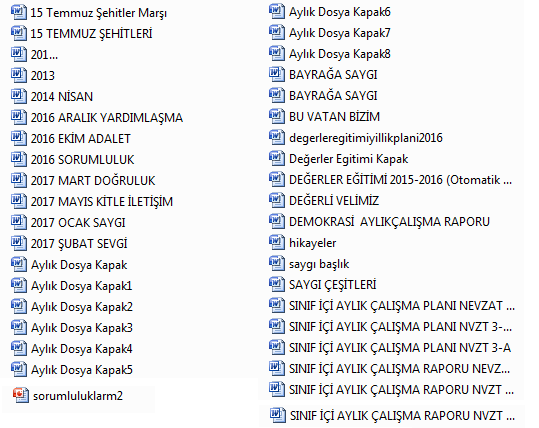The image size is (539, 428).
Task: Select Word icon of 2014 NİSAN file
Action: click(19, 96)
